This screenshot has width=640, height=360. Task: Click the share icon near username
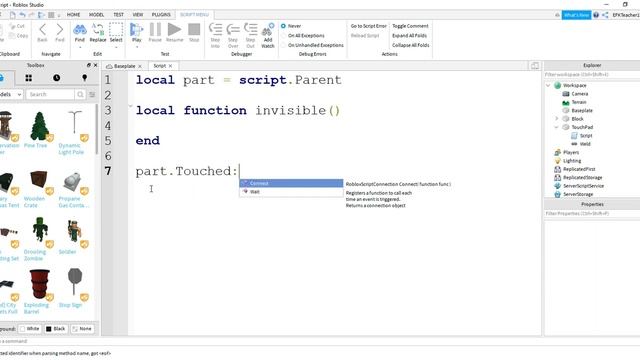click(605, 15)
